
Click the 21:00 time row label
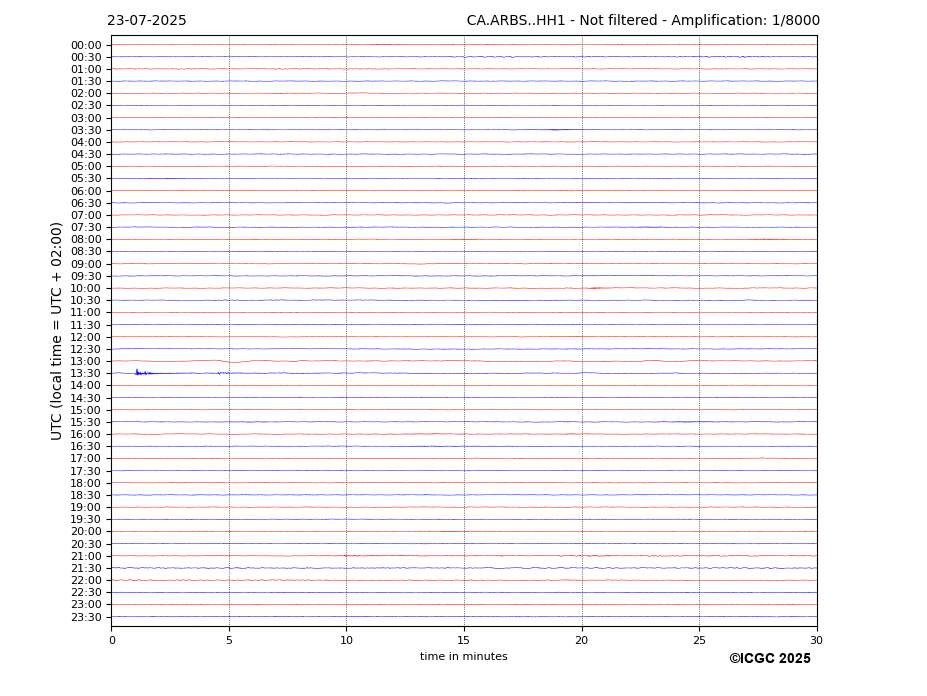pos(86,556)
